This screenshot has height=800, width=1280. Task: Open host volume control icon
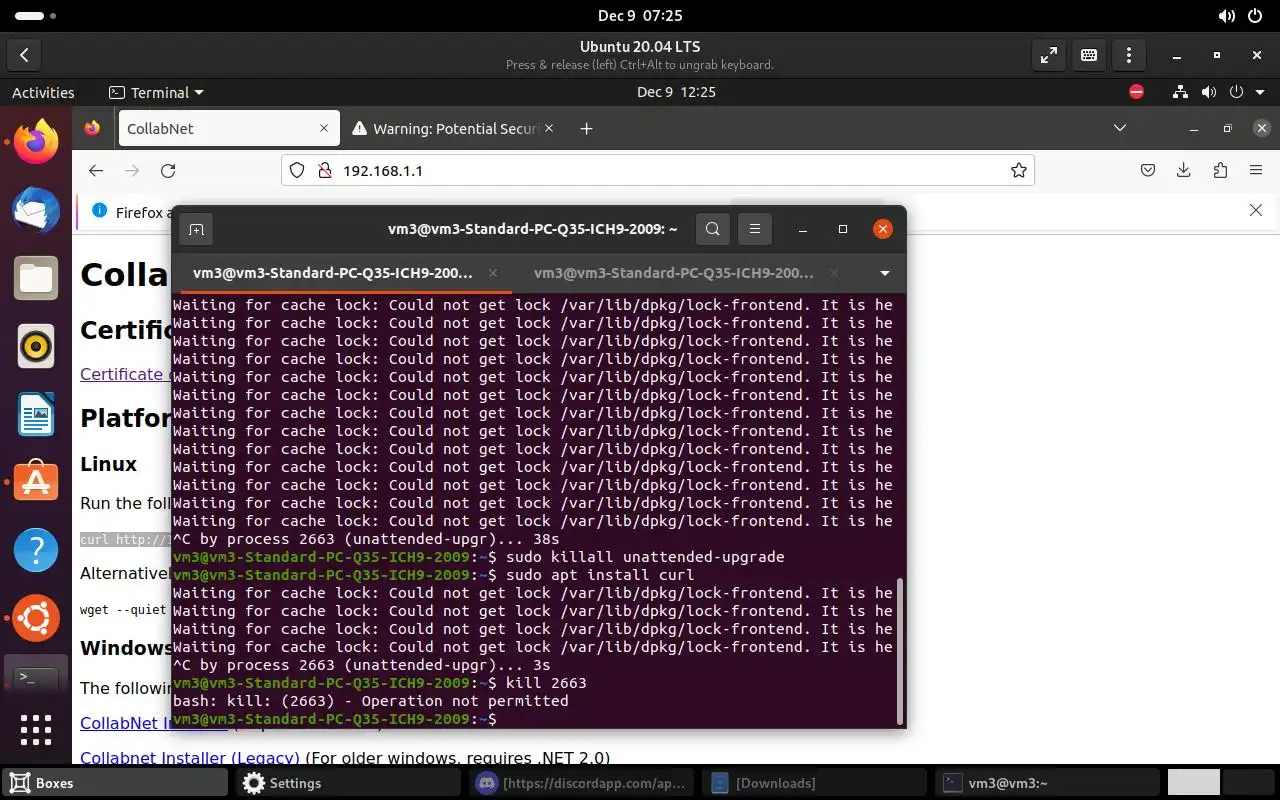(x=1227, y=16)
